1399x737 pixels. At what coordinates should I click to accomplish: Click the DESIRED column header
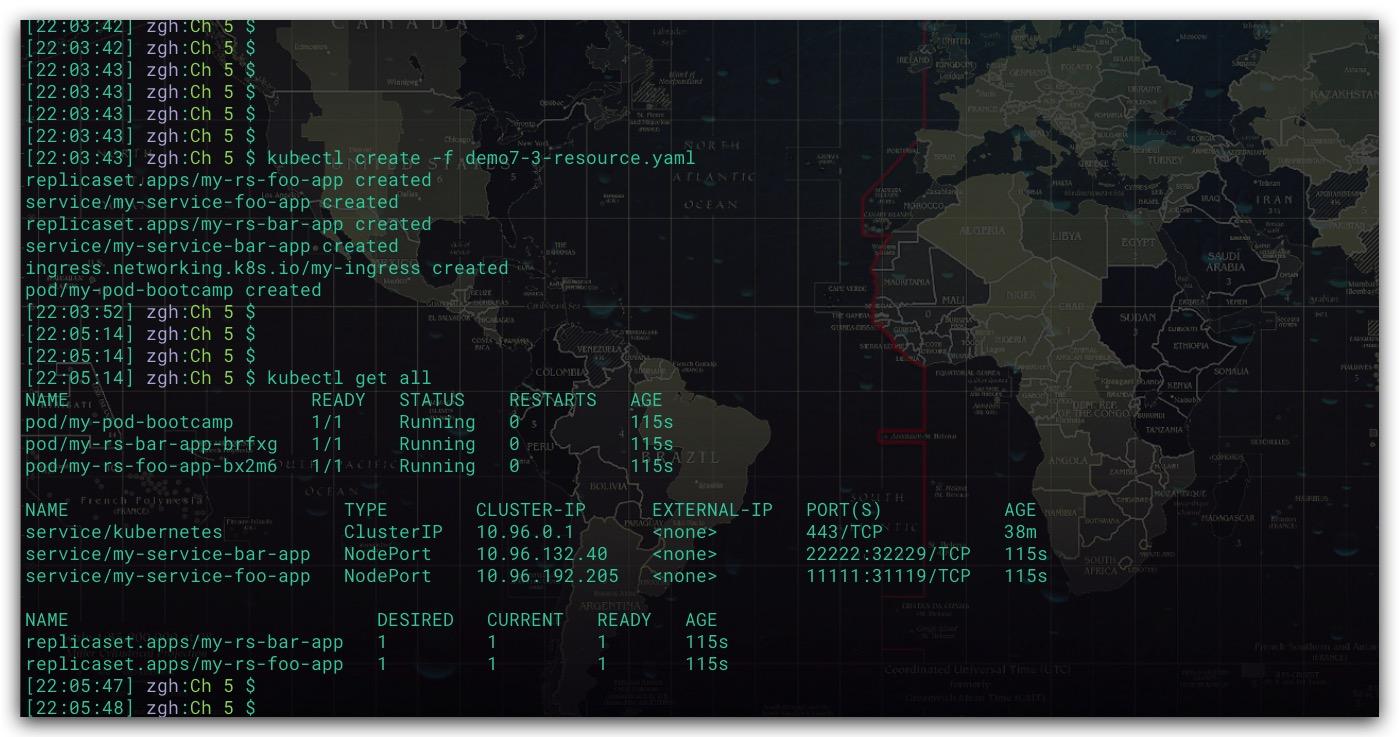(415, 620)
